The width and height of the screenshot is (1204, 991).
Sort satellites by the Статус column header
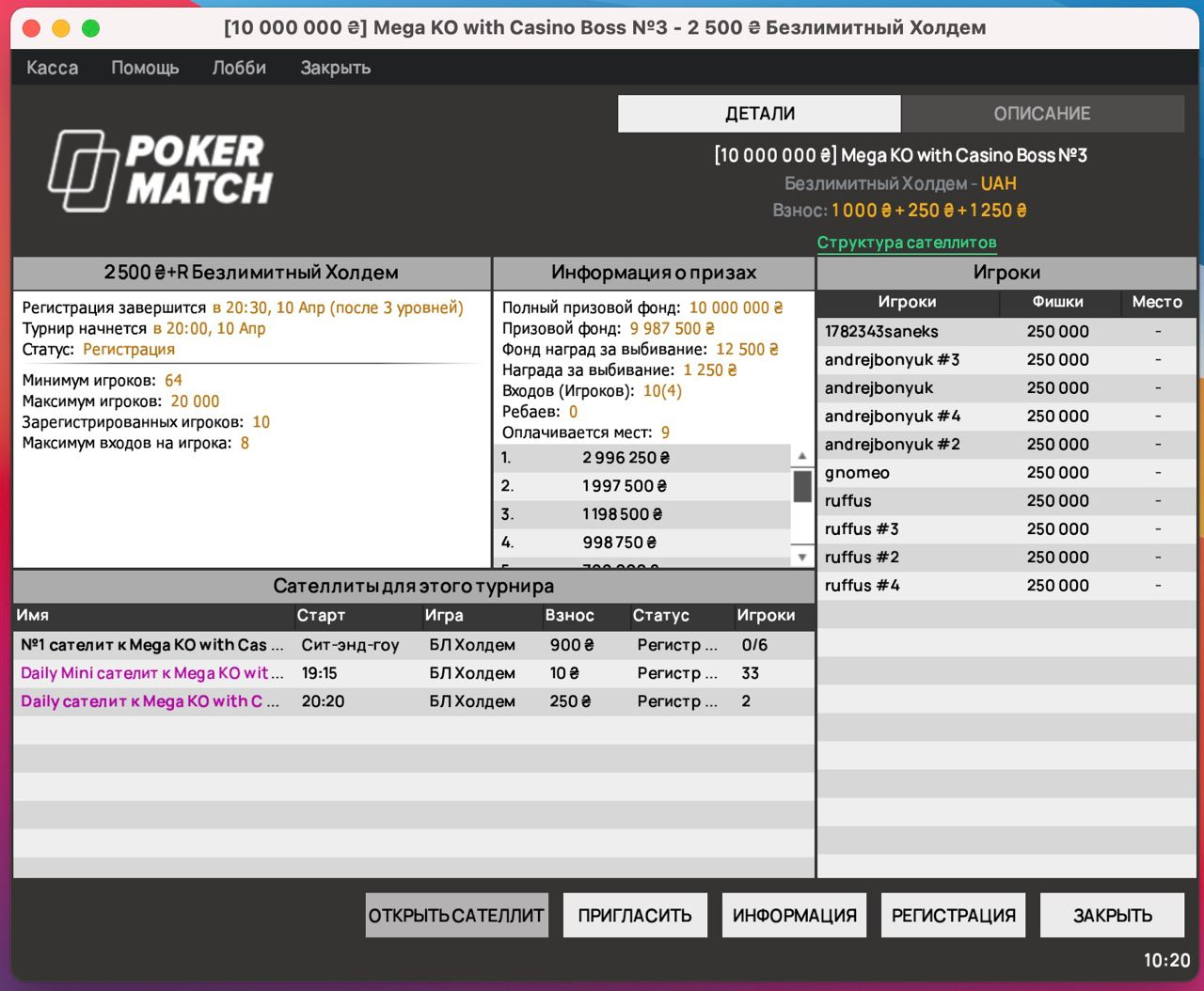[681, 616]
